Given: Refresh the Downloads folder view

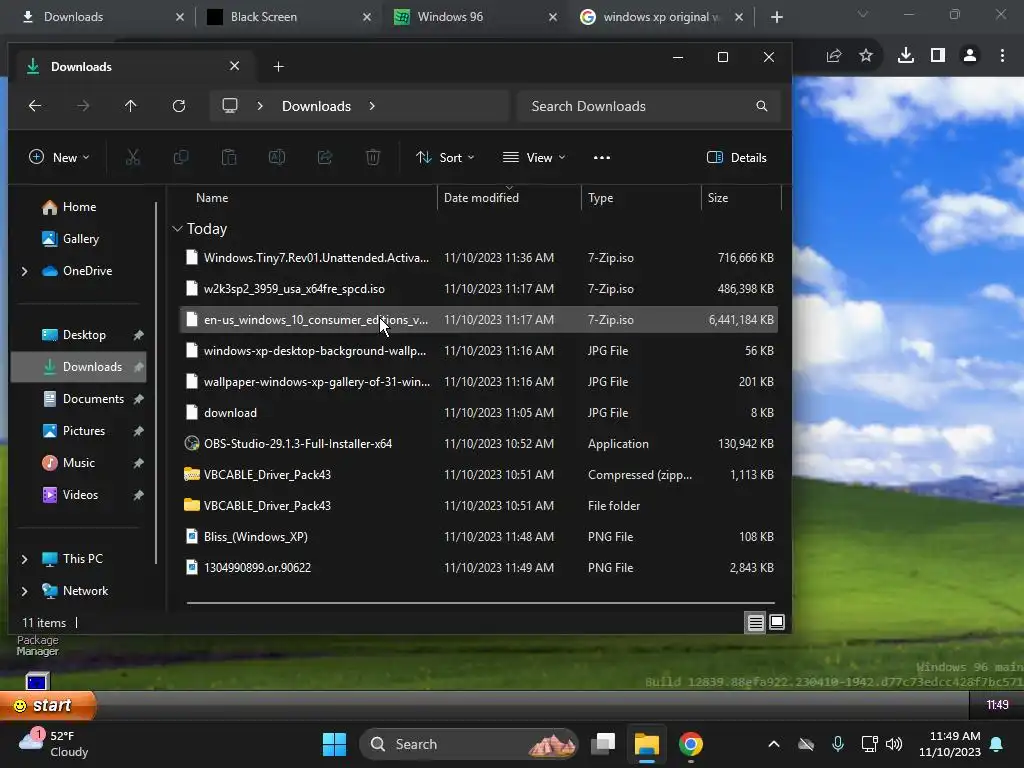Looking at the screenshot, I should click(x=179, y=106).
